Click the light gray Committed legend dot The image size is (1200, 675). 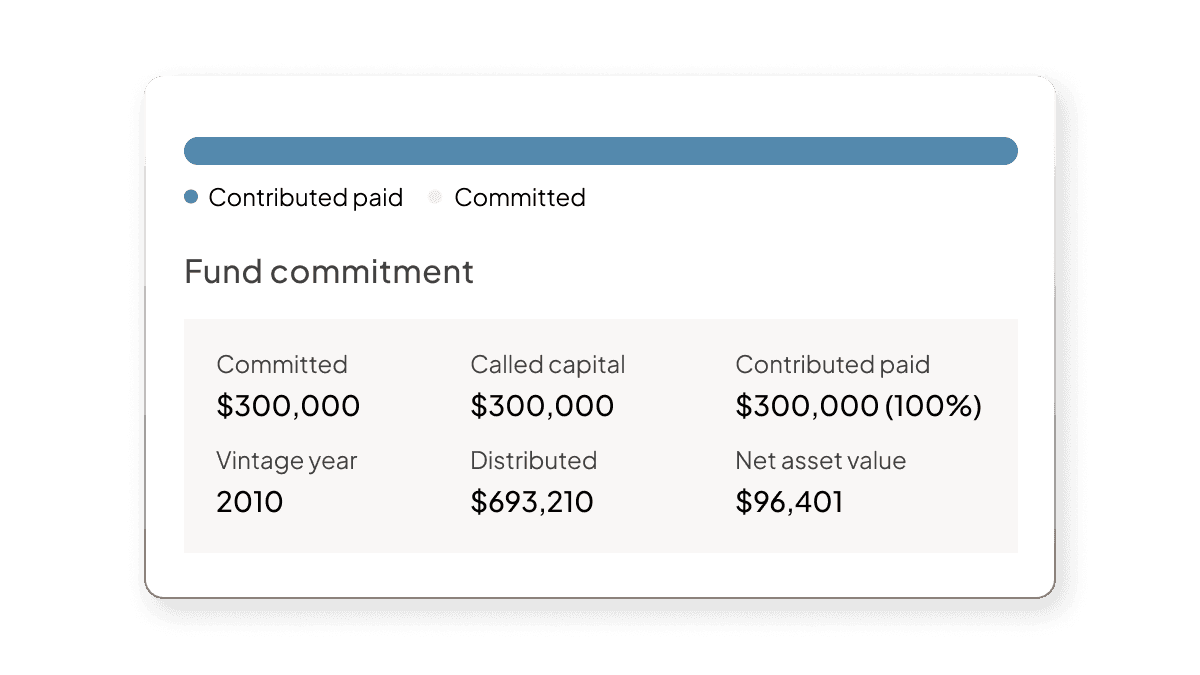[435, 198]
